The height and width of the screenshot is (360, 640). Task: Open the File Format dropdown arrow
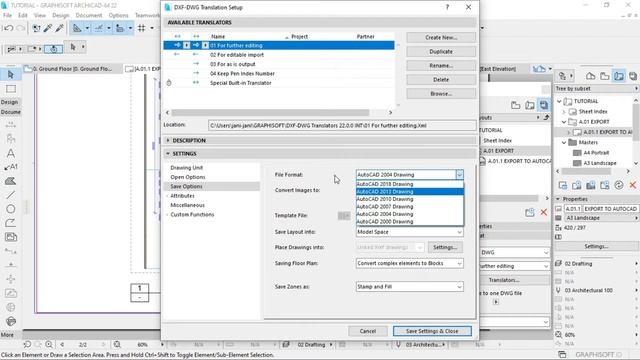[x=460, y=175]
